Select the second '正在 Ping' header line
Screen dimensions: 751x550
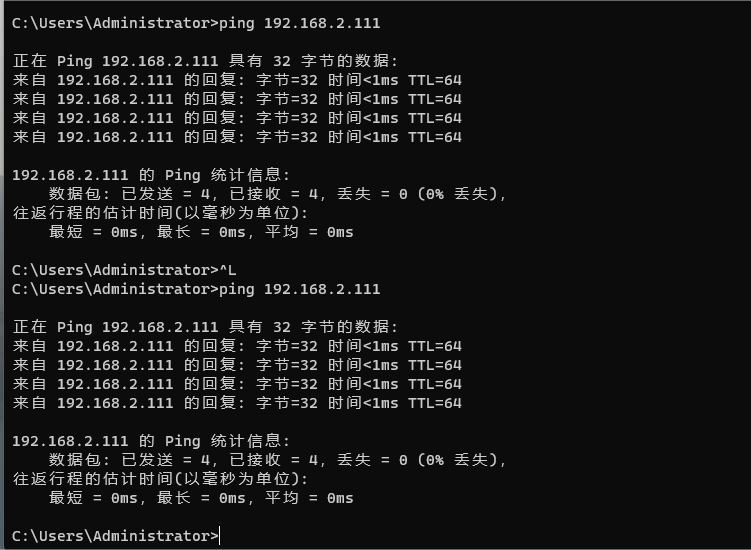[x=205, y=327]
